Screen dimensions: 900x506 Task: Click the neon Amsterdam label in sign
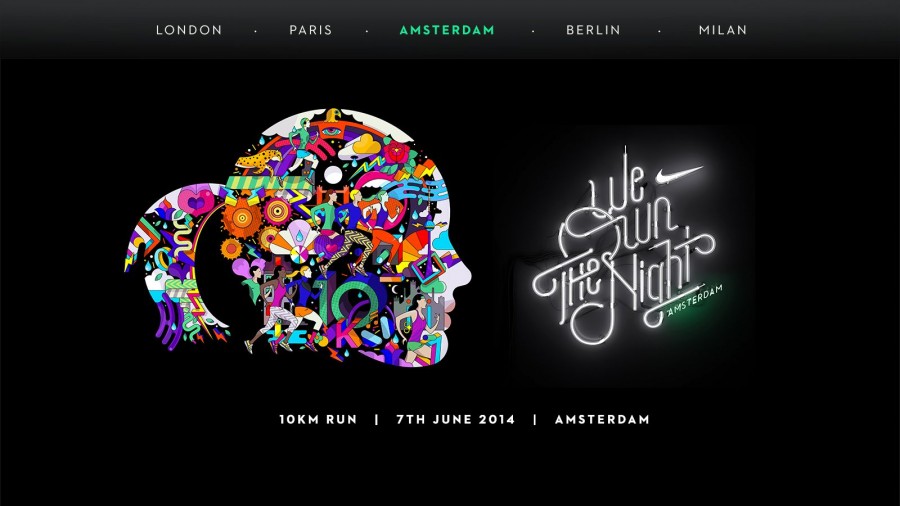click(694, 301)
